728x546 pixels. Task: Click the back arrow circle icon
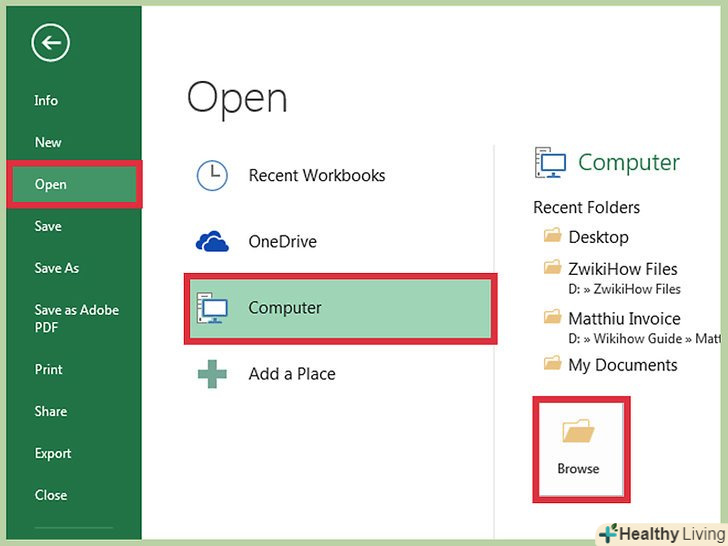(51, 43)
